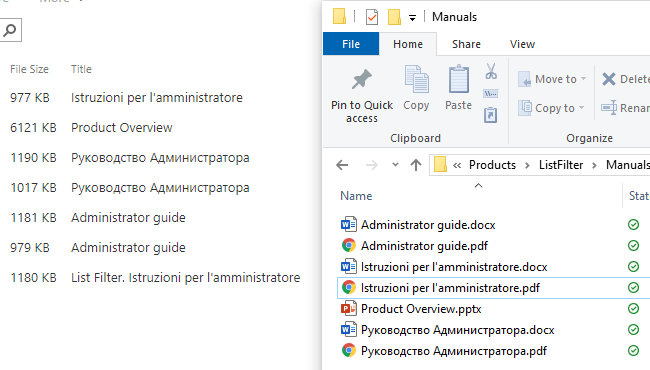This screenshot has width=650, height=370.
Task: Expand chevron after Products in address bar
Action: 527,165
